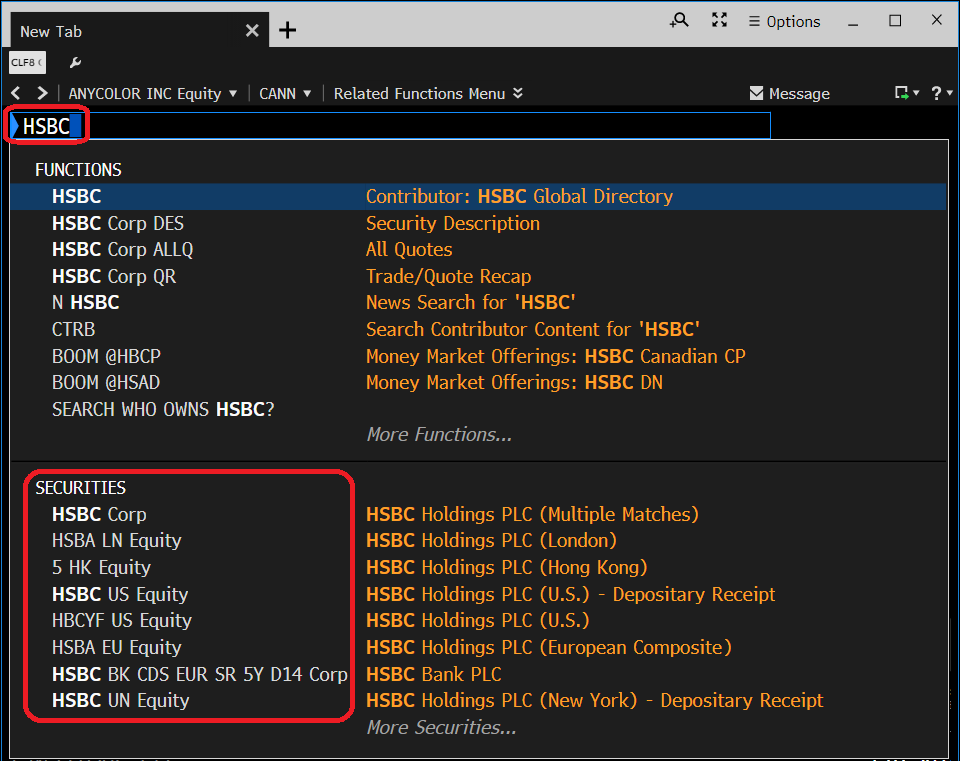Select HSBC BK CDS EUR SR 5Y security

(x=200, y=674)
